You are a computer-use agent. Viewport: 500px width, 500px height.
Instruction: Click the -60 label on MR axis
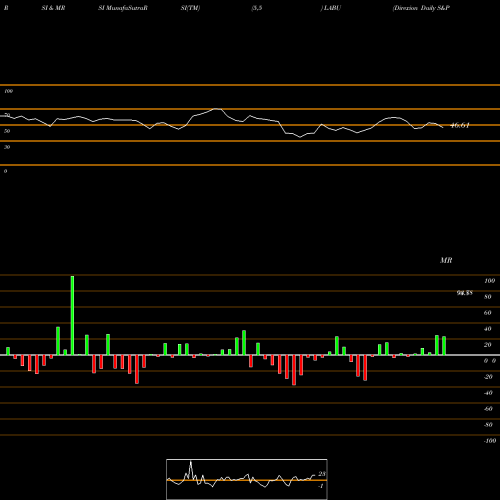(x=488, y=409)
